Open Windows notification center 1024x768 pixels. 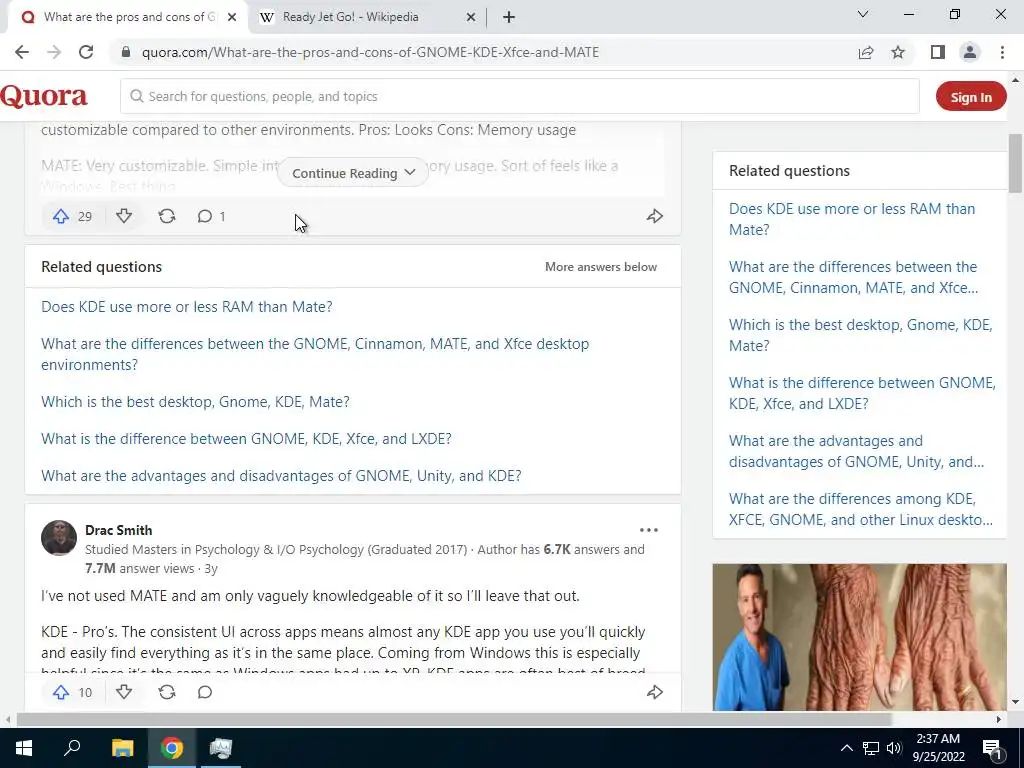(x=991, y=748)
